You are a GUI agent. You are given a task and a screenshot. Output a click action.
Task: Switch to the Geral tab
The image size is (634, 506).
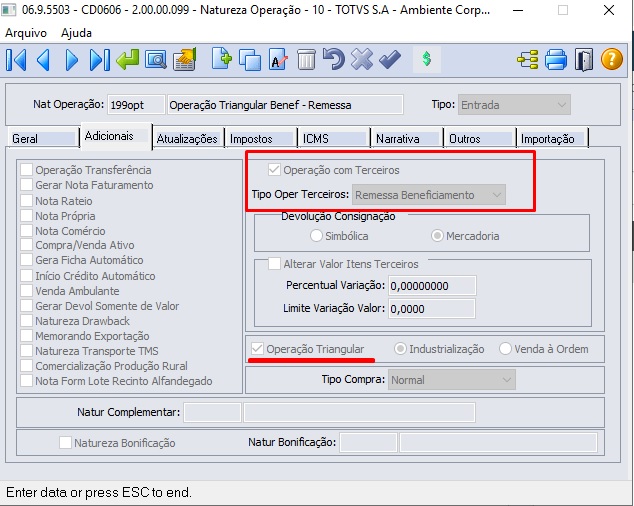coord(42,139)
